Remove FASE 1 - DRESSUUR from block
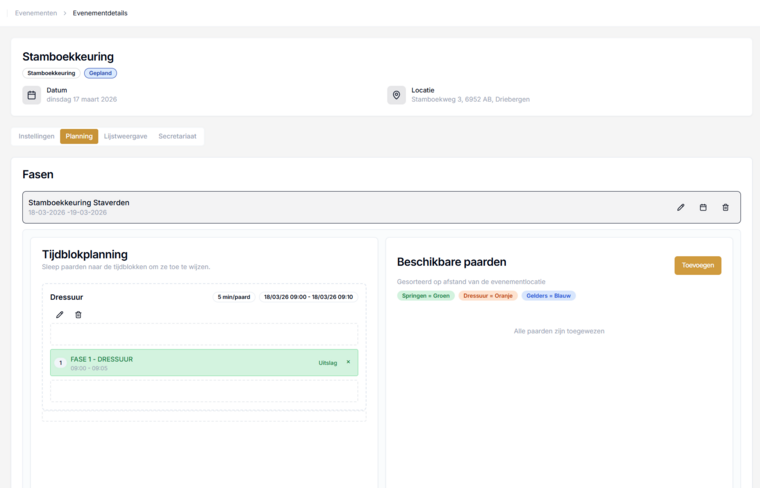 click(x=348, y=362)
